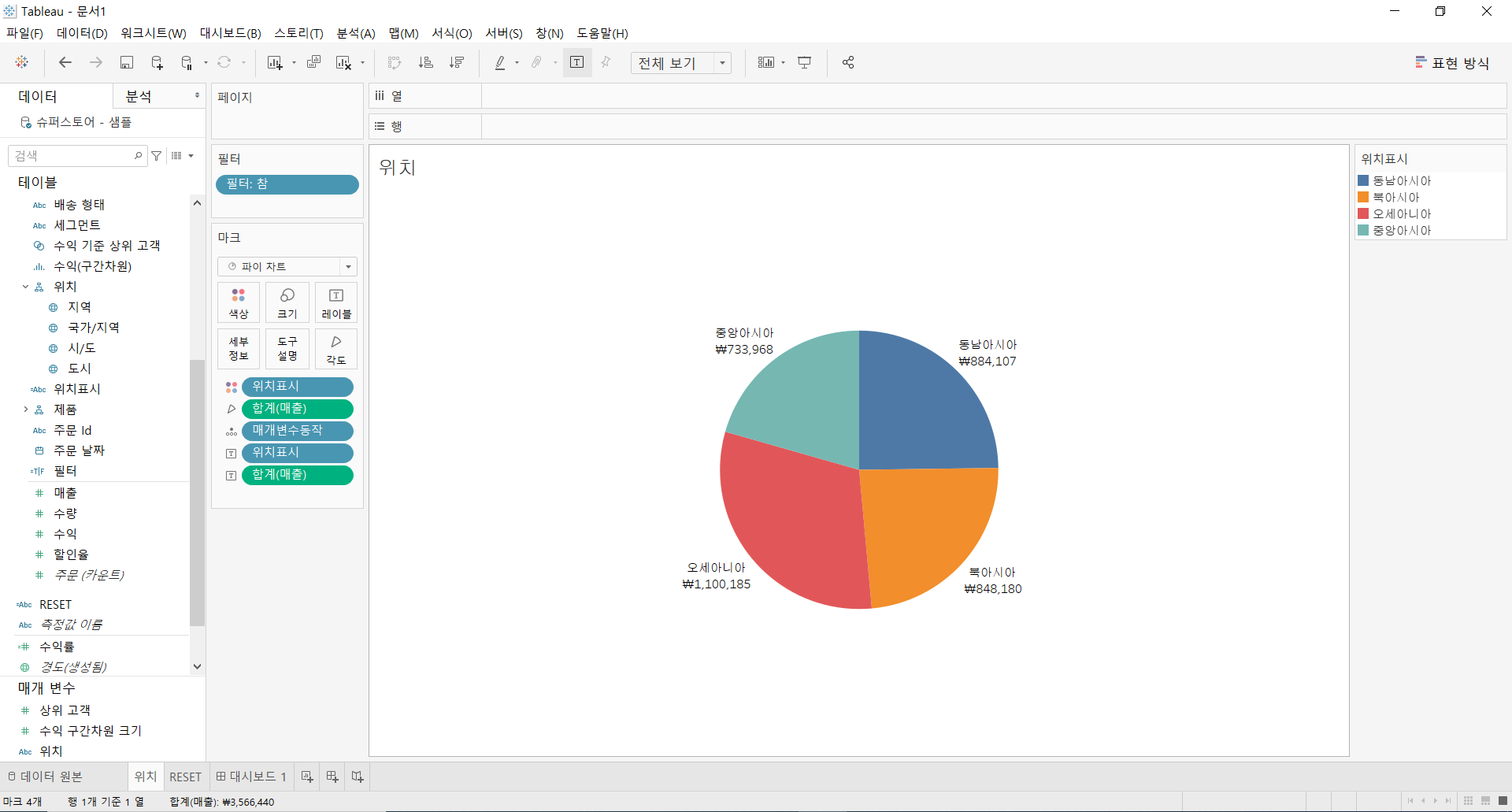The width and height of the screenshot is (1512, 812).
Task: Click the share workbook icon
Action: tap(848, 62)
